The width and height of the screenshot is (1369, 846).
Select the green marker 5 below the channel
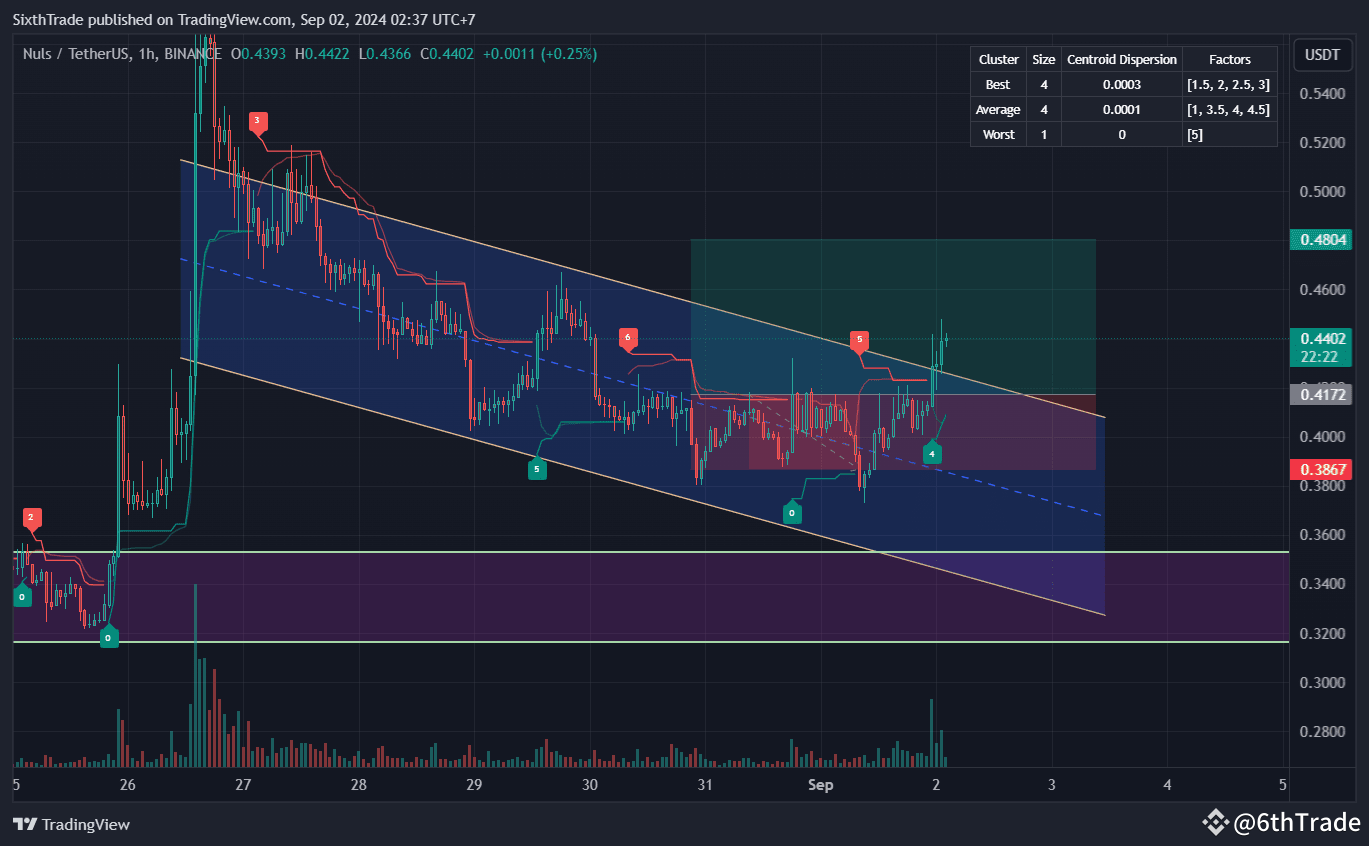pyautogui.click(x=537, y=468)
